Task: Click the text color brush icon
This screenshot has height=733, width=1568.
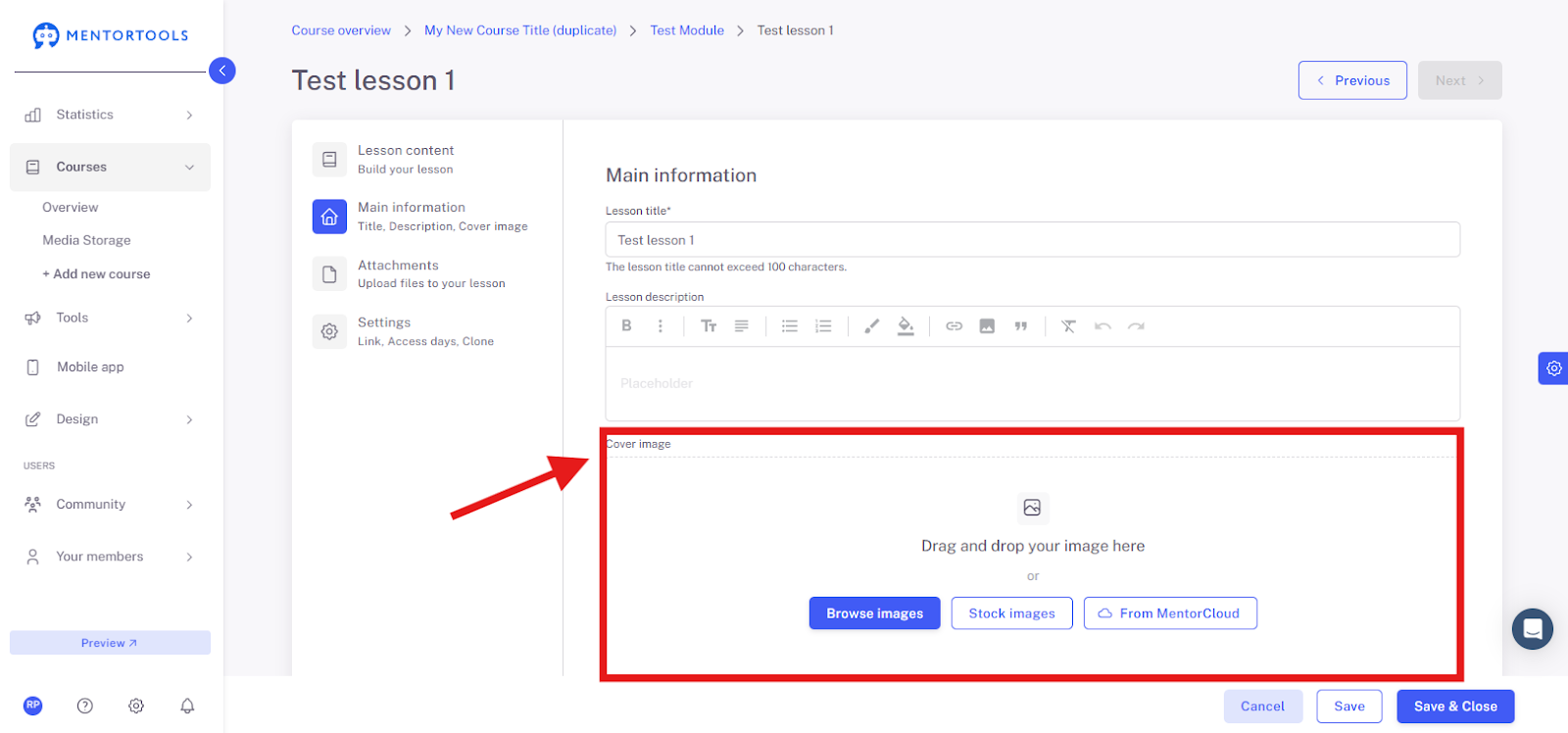Action: point(871,326)
